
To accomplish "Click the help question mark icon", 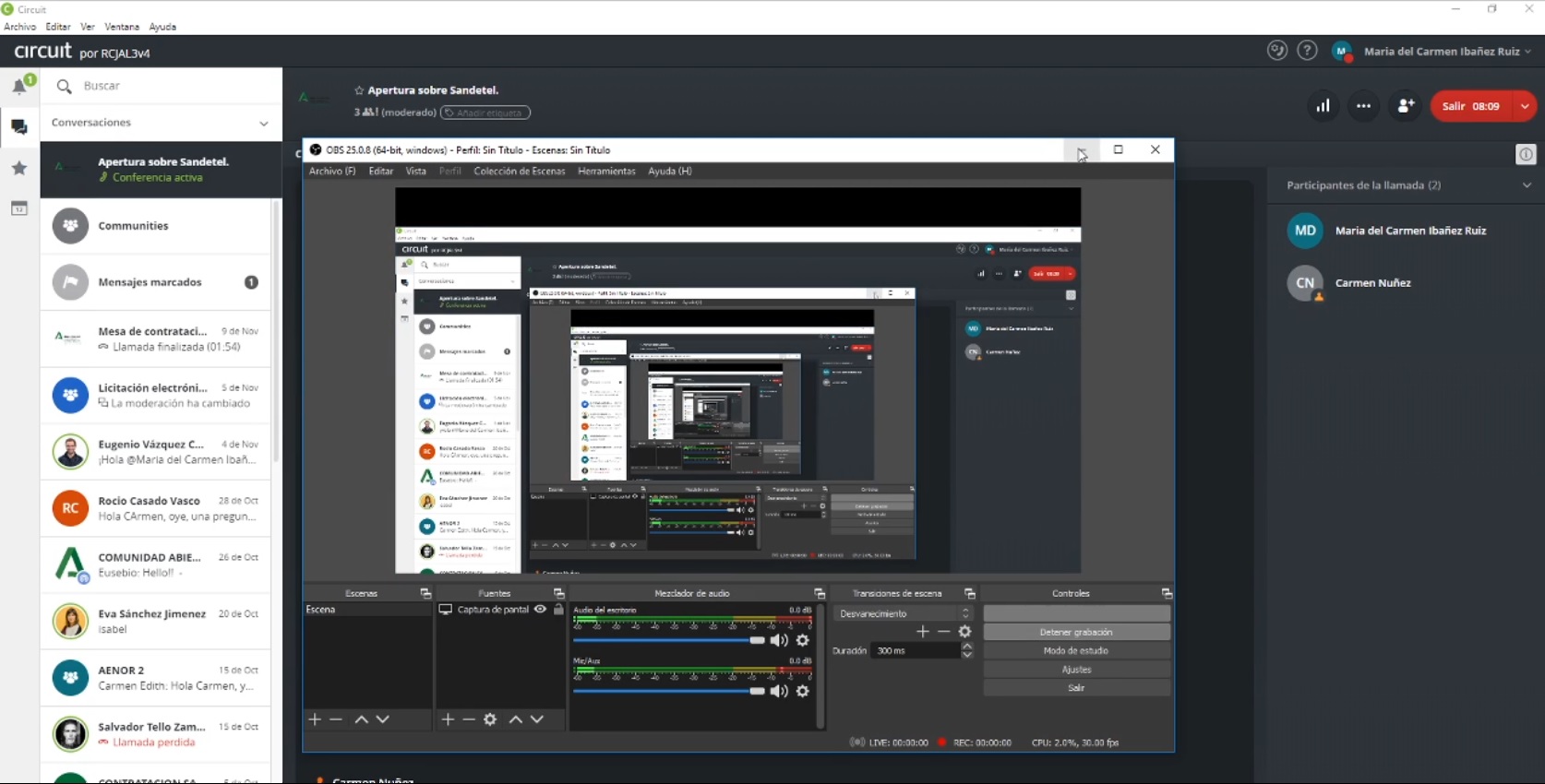I will (x=1307, y=51).
